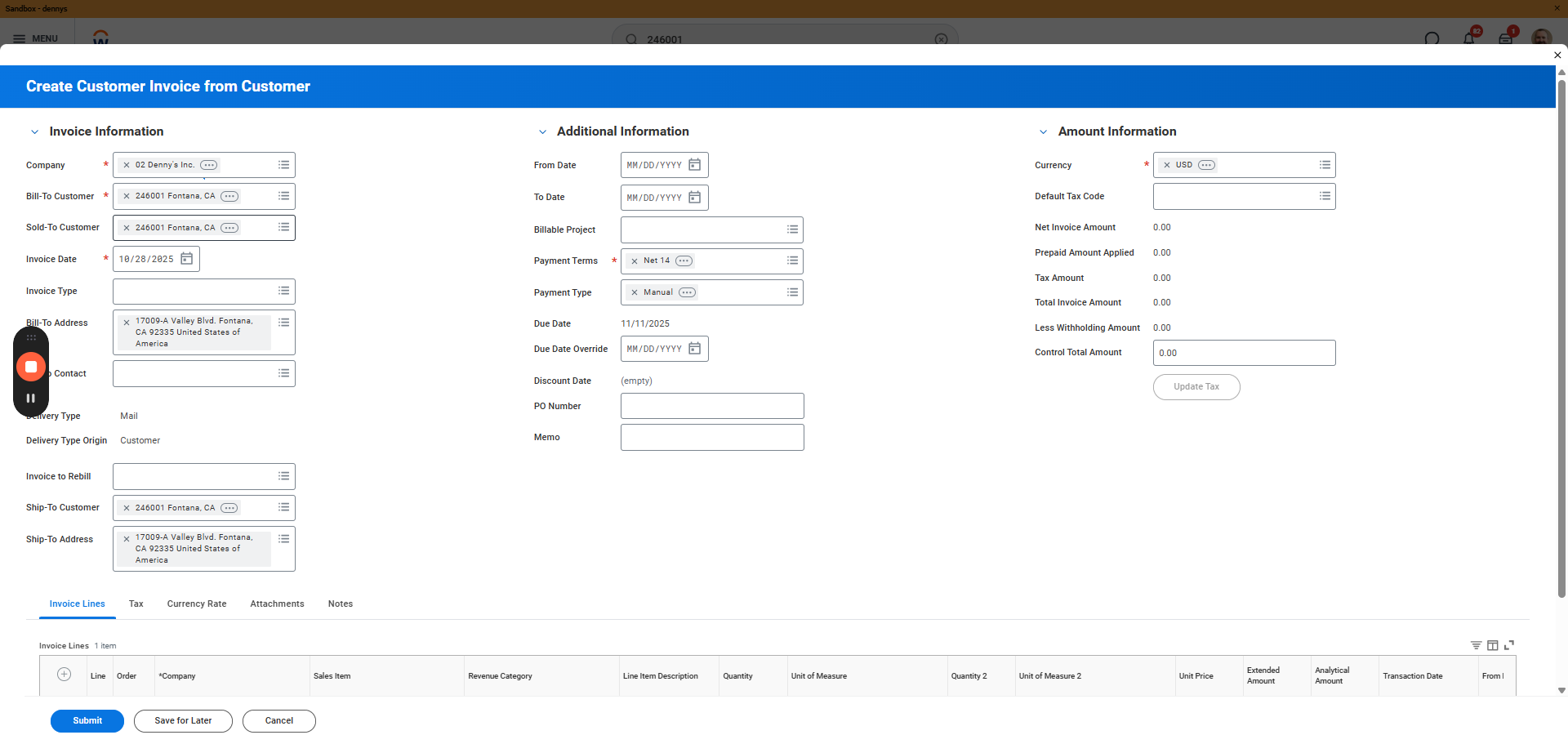Click the PO Number input field
Viewport: 1568px width, 744px height.
point(711,406)
